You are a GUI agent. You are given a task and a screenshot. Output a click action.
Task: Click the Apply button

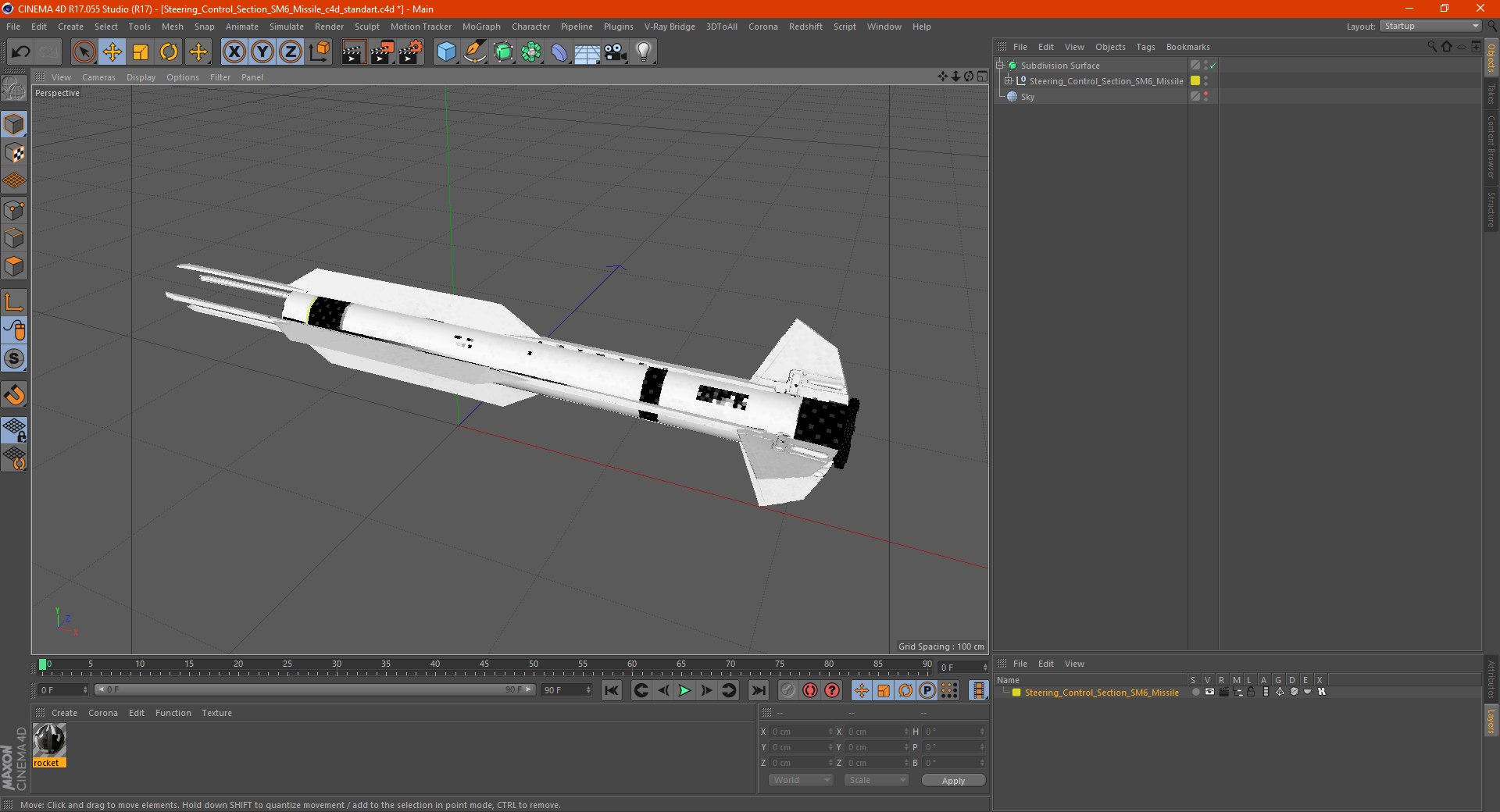tap(953, 780)
